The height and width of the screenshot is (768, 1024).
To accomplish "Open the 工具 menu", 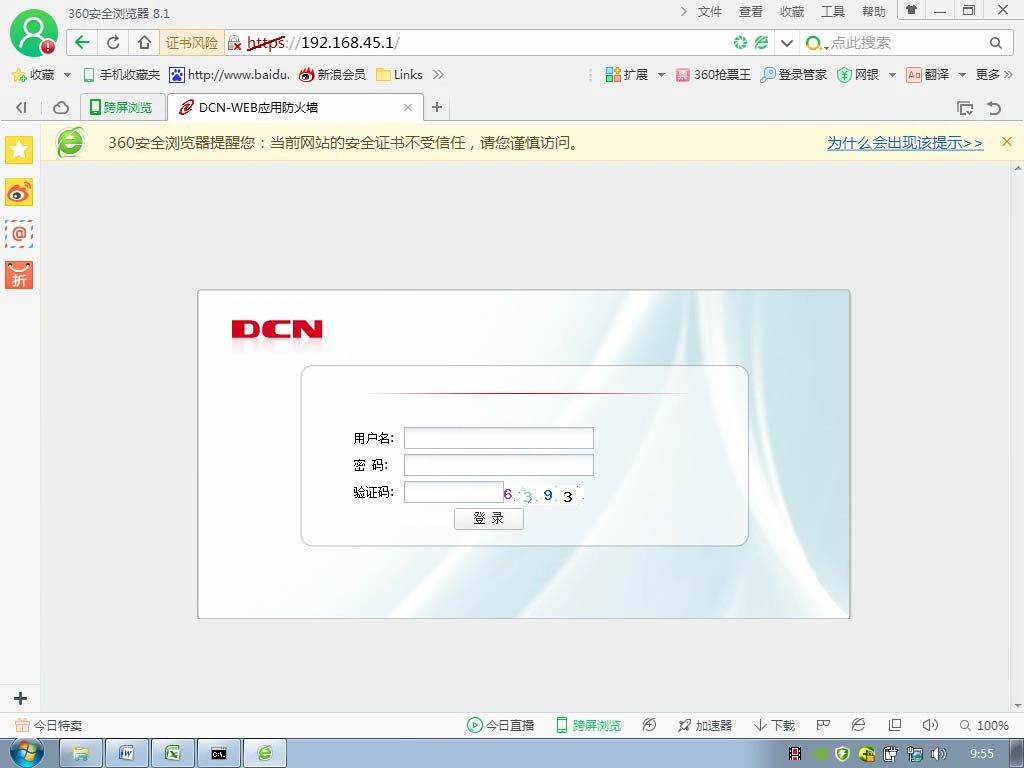I will (833, 12).
